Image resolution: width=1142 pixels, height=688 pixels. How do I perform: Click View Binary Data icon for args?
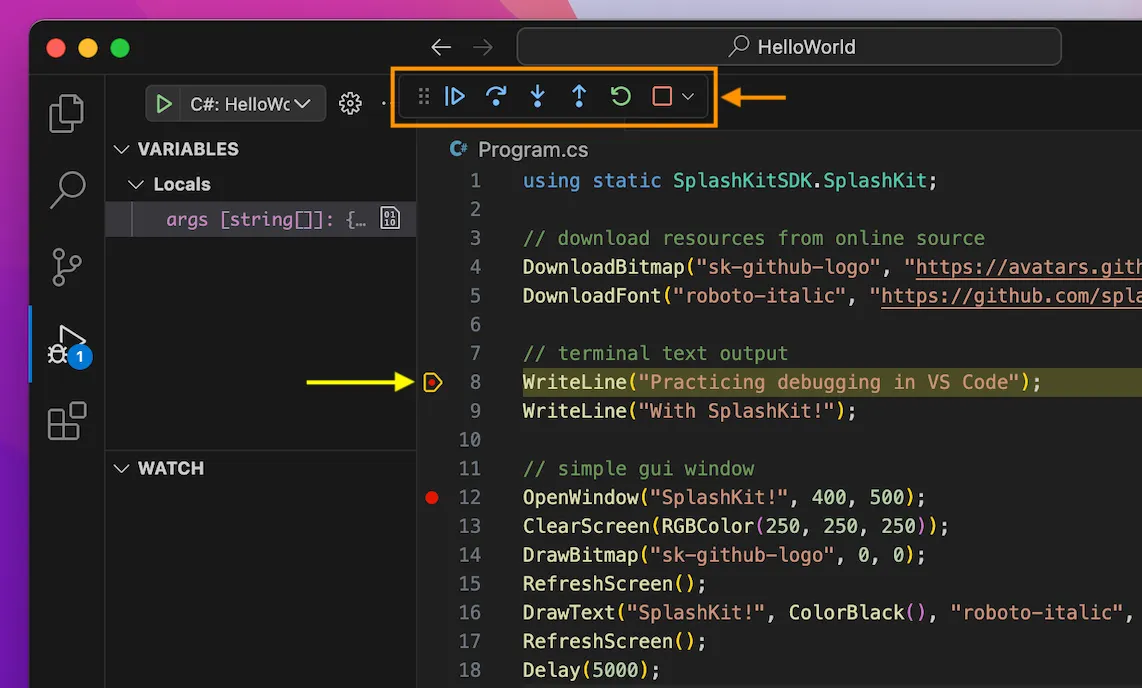(390, 218)
